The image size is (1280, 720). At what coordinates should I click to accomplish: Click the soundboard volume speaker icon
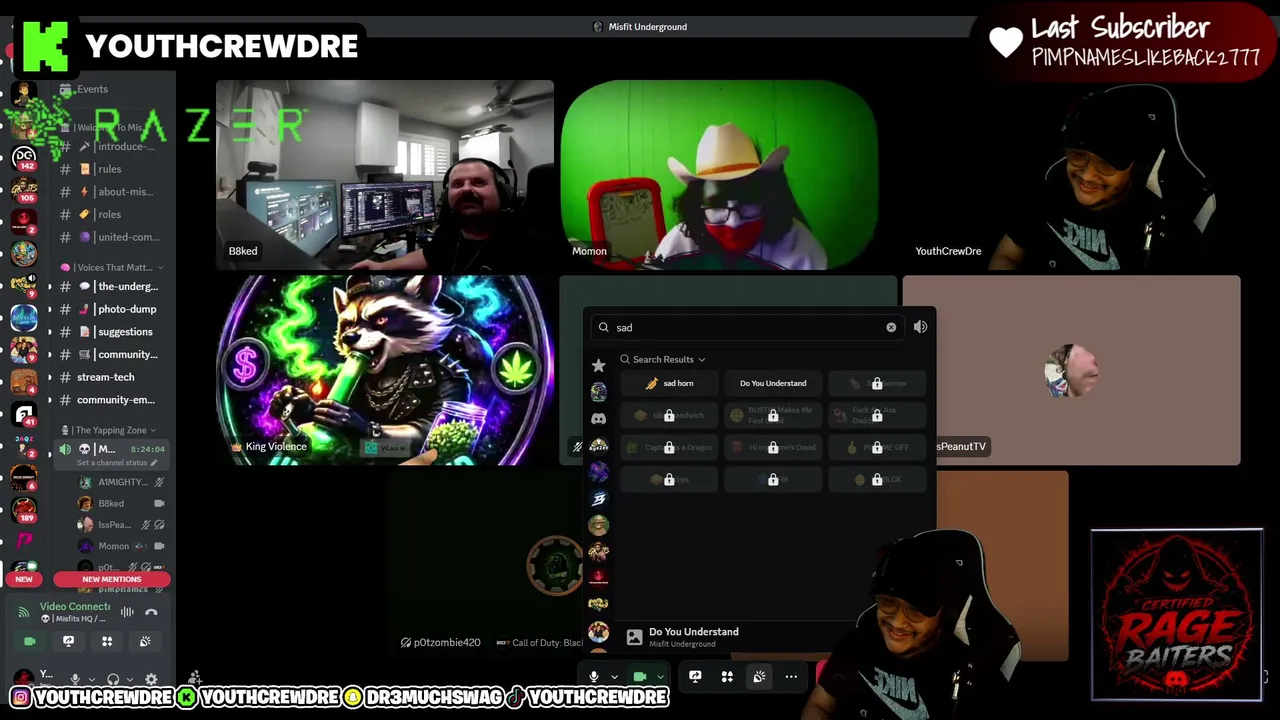click(x=920, y=327)
